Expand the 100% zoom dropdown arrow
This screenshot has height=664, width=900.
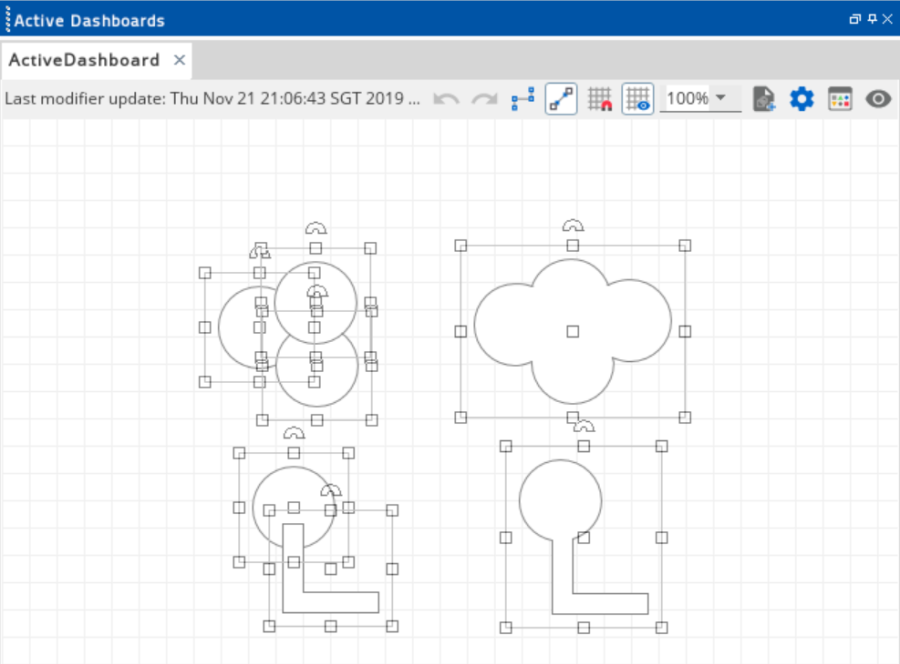click(x=720, y=98)
